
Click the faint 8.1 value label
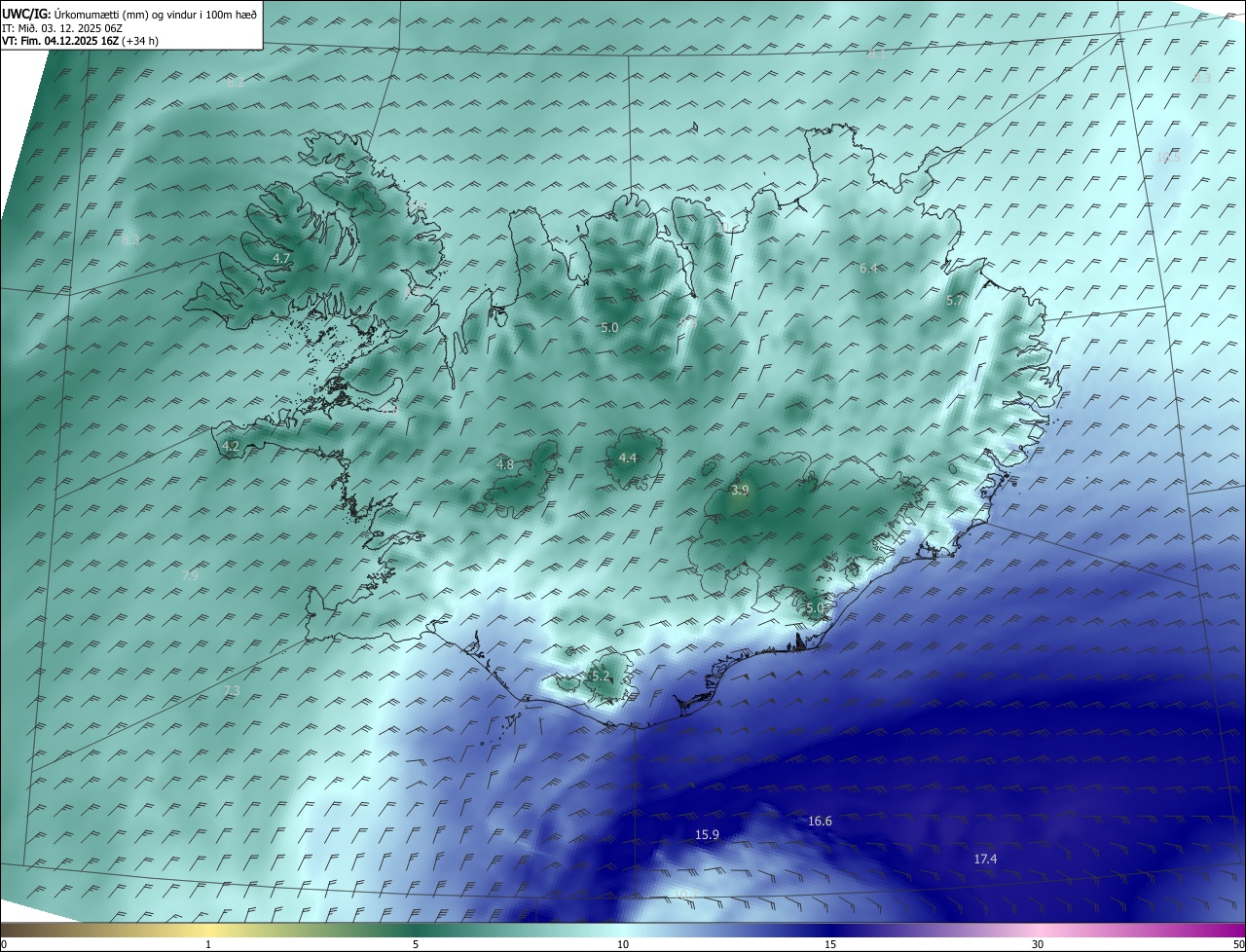click(x=877, y=55)
